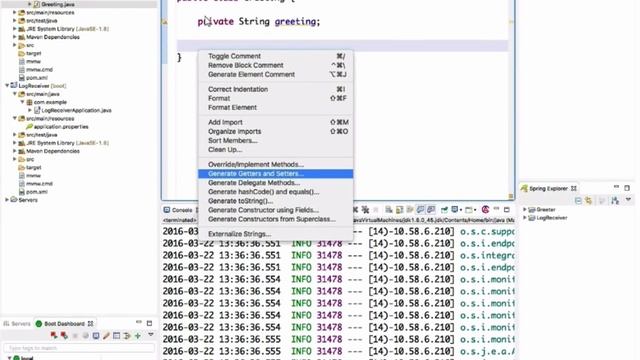Toggle show console when standard out changes
Image resolution: width=640 pixels, height=360 pixels.
(420, 210)
